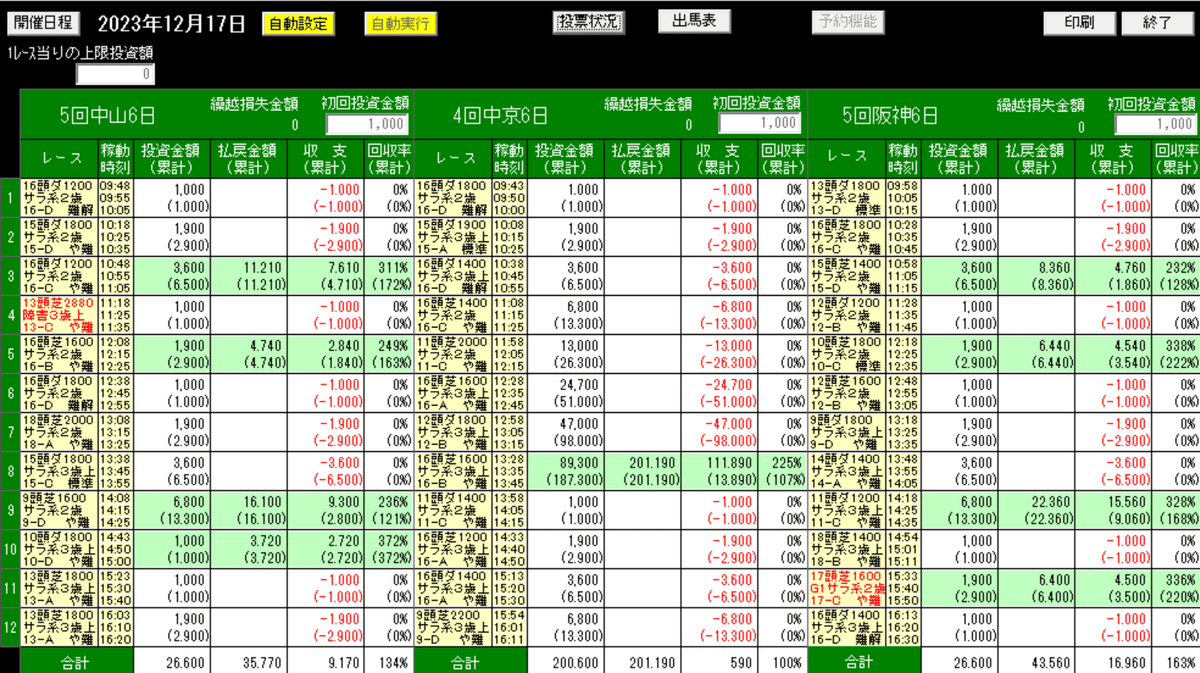Click the yellow 自動設定 button
The height and width of the screenshot is (673, 1200).
point(299,23)
